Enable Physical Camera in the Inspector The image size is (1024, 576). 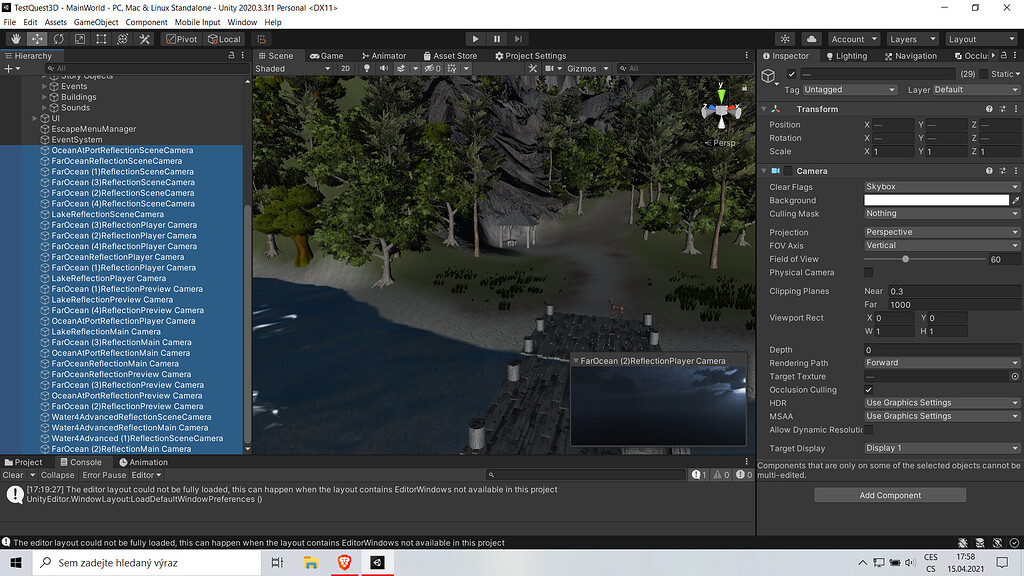pos(867,272)
